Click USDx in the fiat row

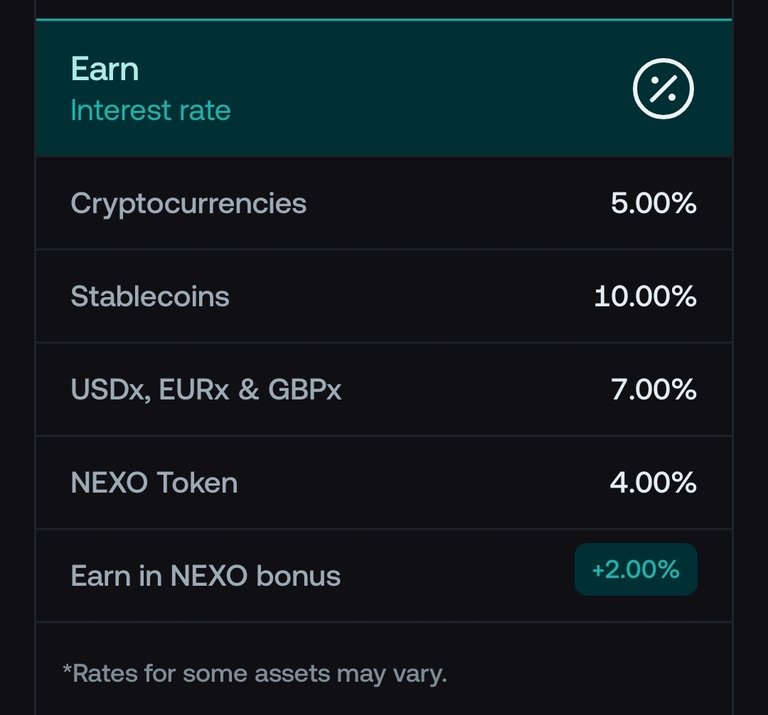pos(110,390)
